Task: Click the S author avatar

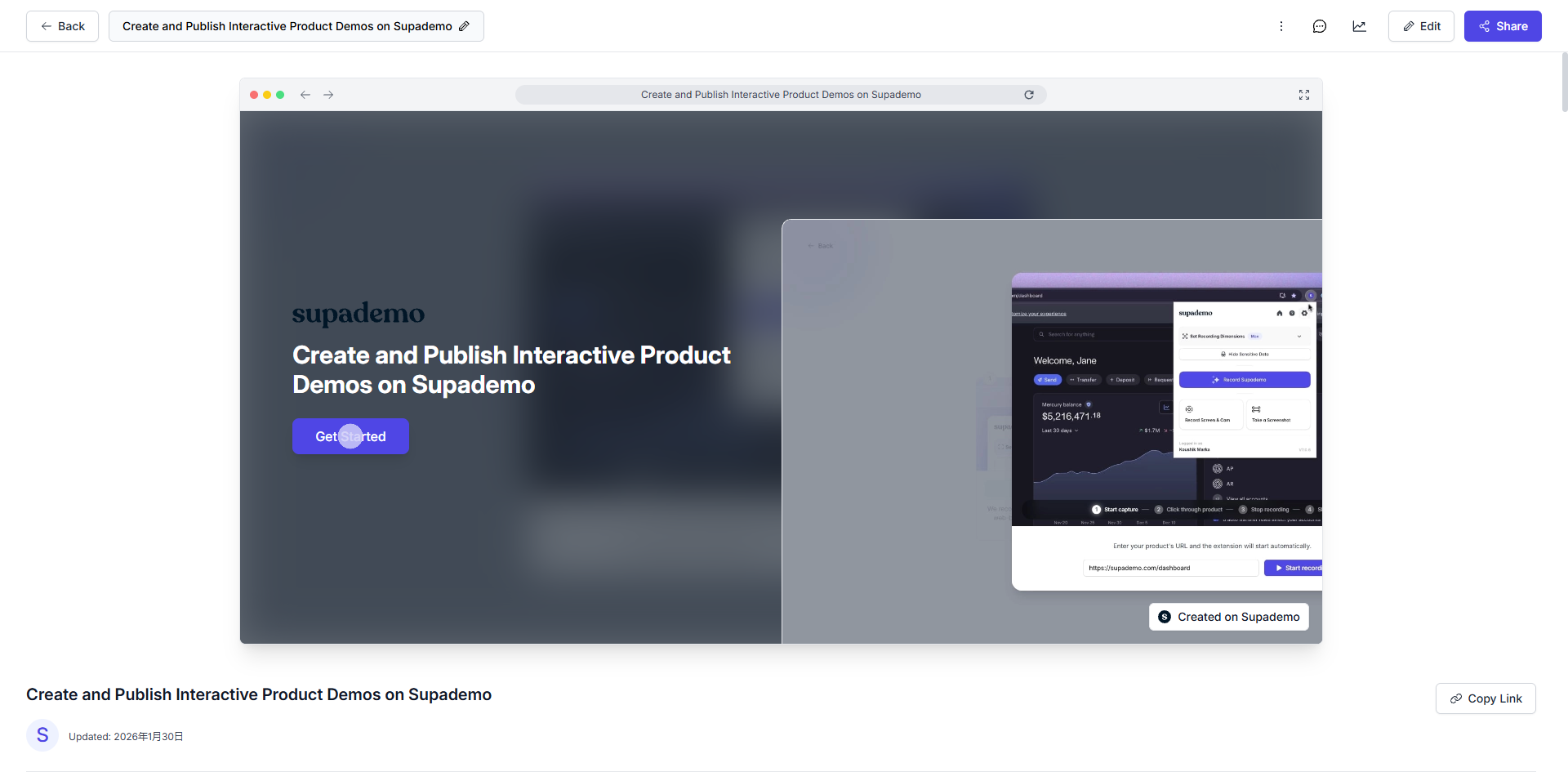Action: coord(42,735)
